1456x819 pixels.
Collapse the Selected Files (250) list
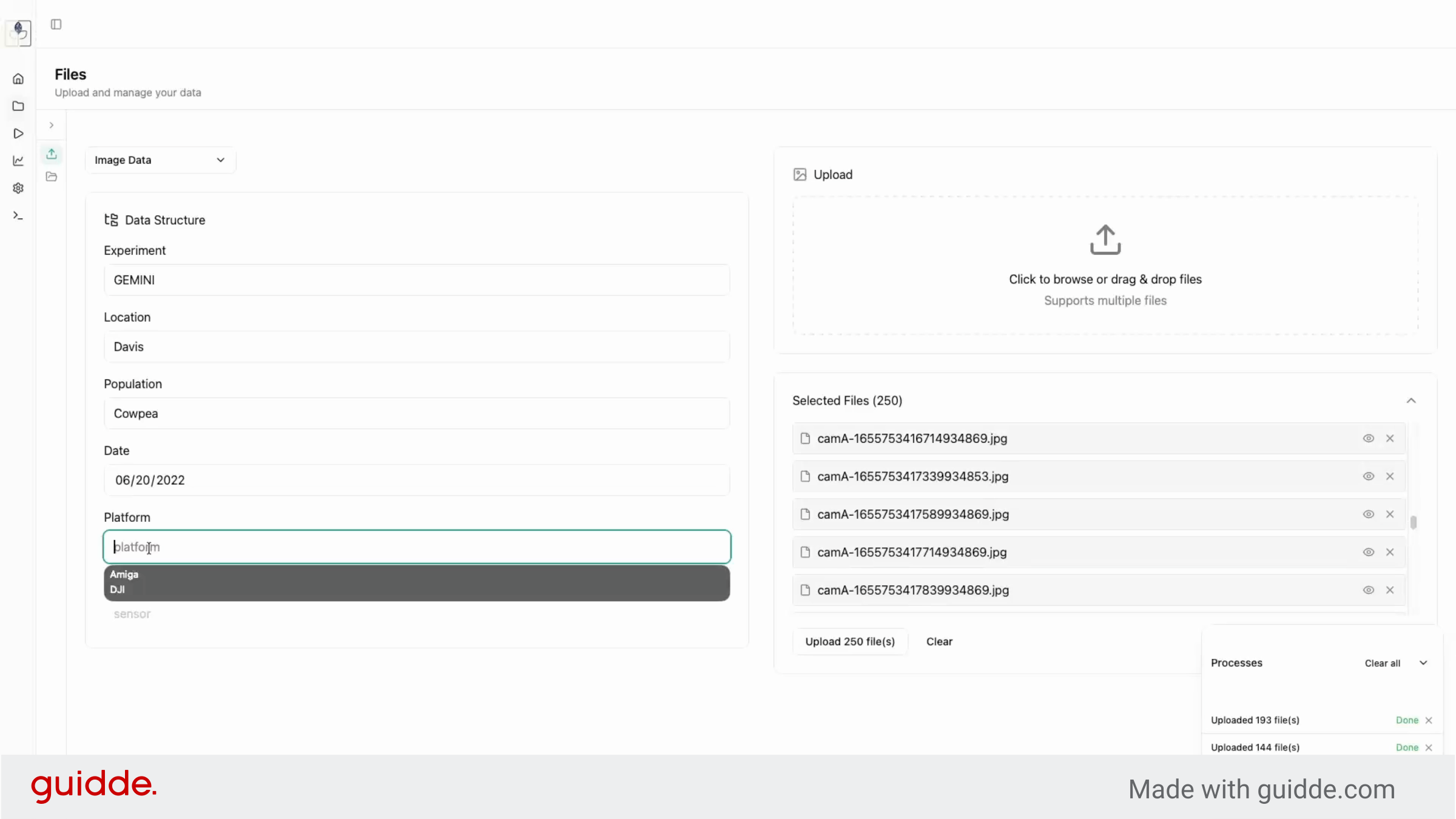(1411, 400)
